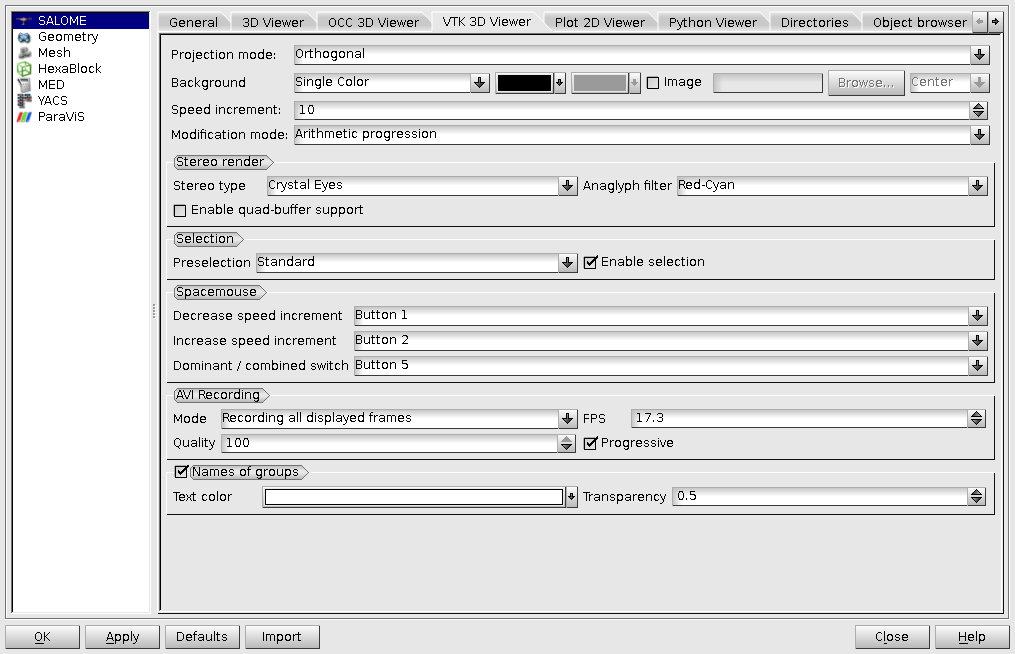
Task: Restore settings using the Defaults button
Action: click(202, 636)
